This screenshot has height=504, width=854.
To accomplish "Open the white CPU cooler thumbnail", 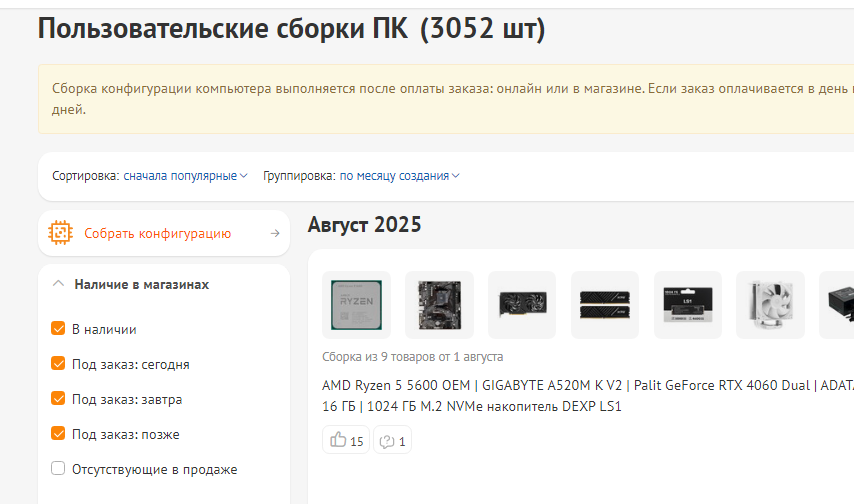I will [770, 305].
